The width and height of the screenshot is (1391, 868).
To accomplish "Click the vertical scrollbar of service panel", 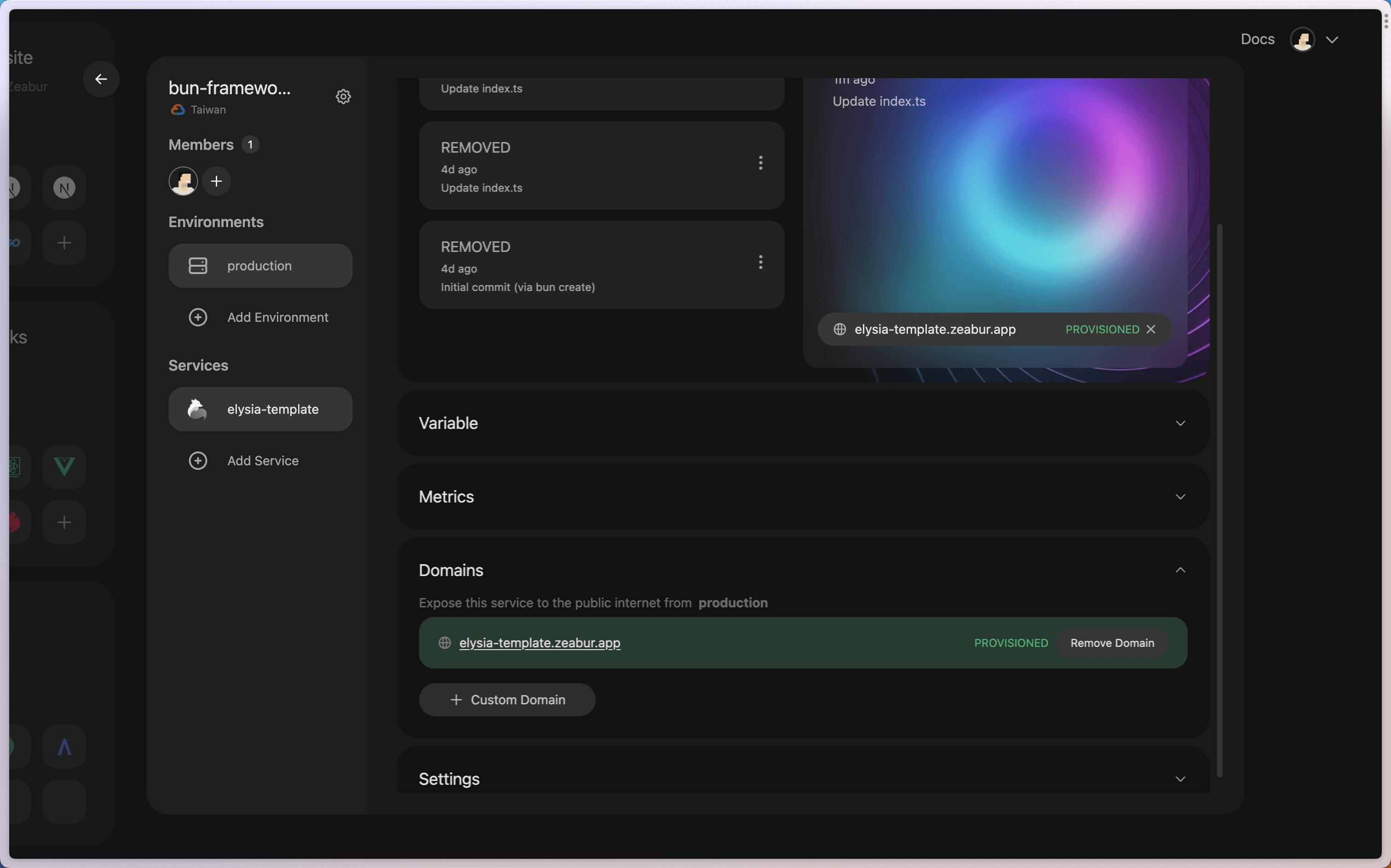I will pyautogui.click(x=1219, y=499).
